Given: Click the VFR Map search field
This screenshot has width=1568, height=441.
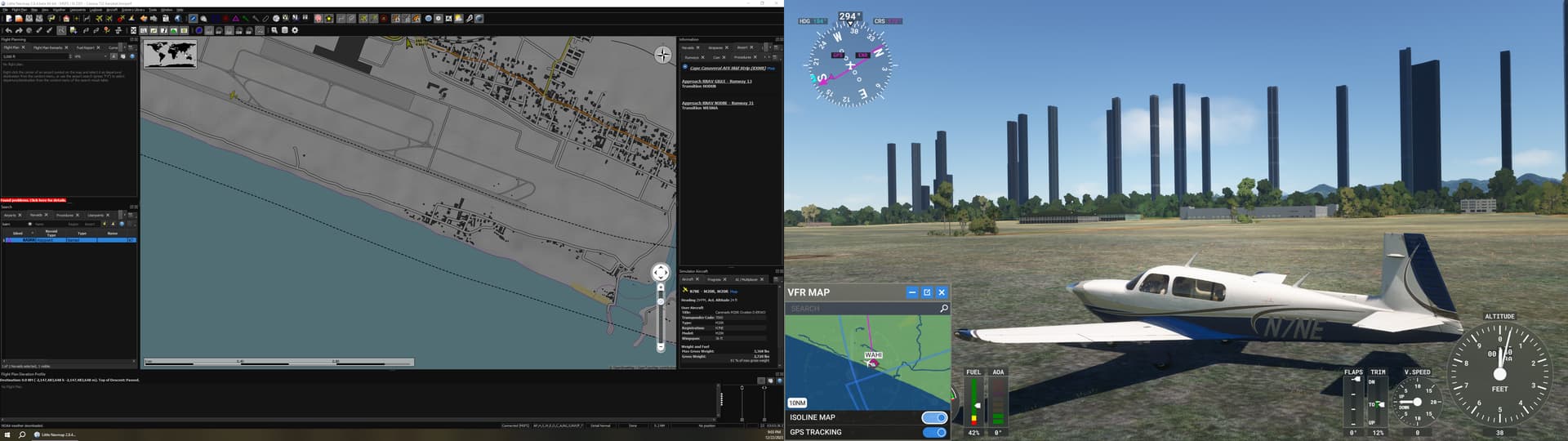Looking at the screenshot, I should [862, 309].
